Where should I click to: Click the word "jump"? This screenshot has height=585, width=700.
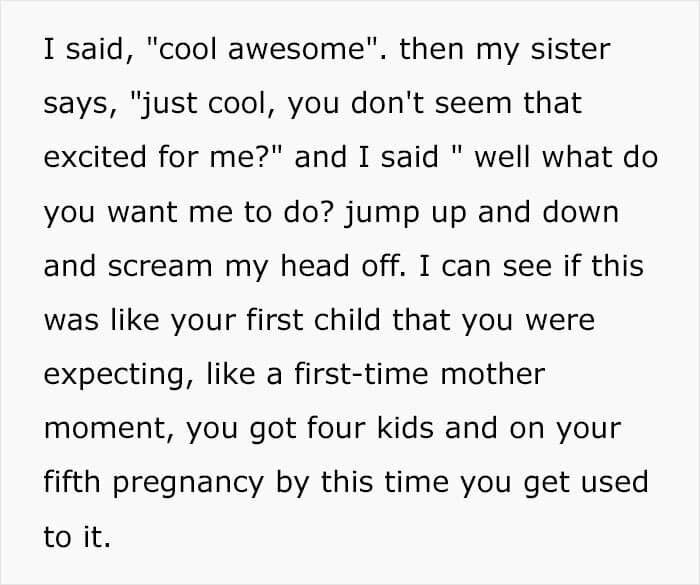point(382,213)
